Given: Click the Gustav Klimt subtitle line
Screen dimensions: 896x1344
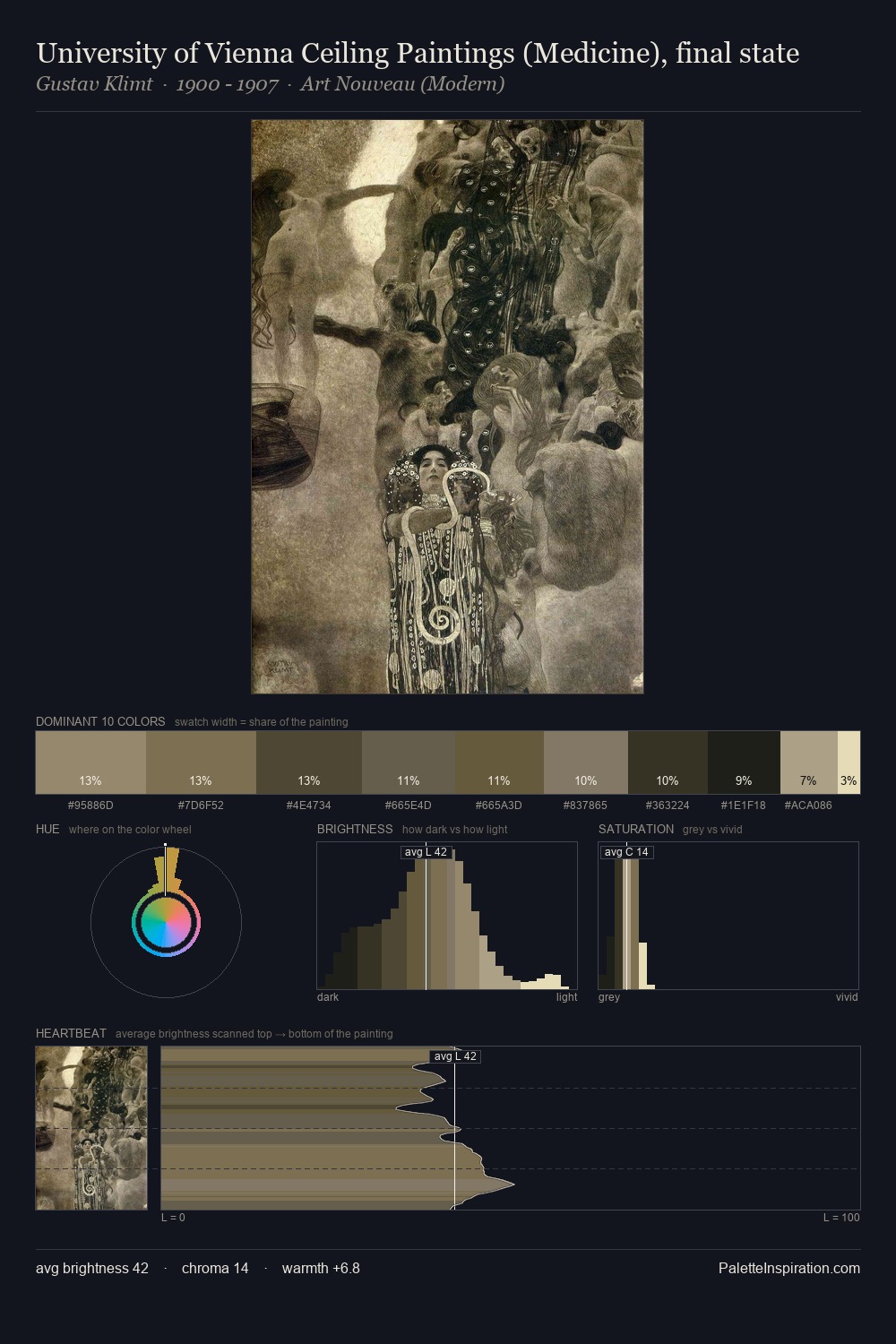Looking at the screenshot, I should 270,84.
